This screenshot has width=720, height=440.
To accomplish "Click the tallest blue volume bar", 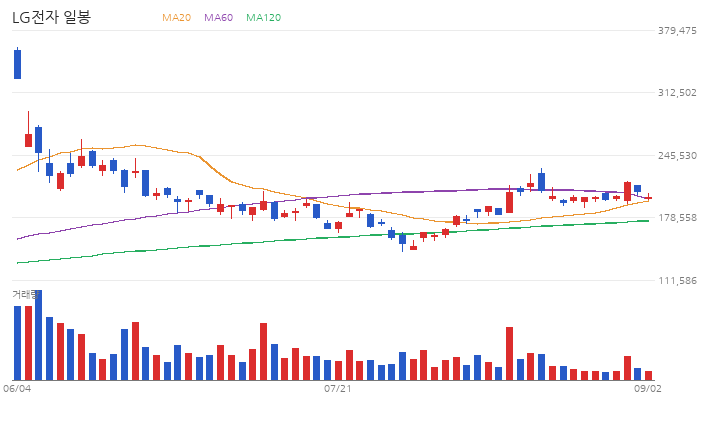I will [39, 335].
